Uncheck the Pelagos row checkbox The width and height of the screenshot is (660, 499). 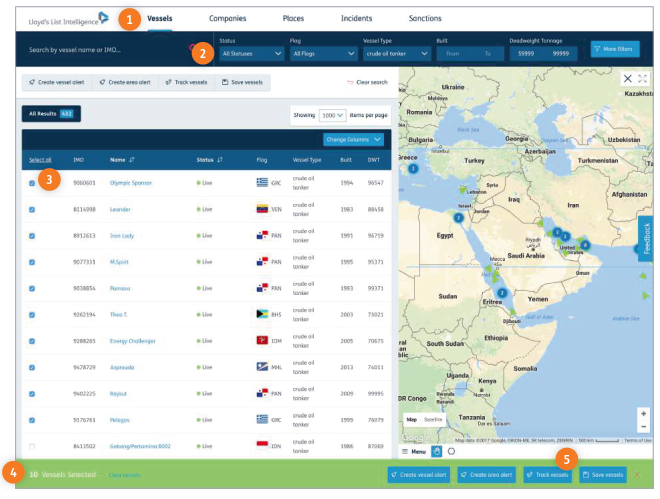pos(32,420)
